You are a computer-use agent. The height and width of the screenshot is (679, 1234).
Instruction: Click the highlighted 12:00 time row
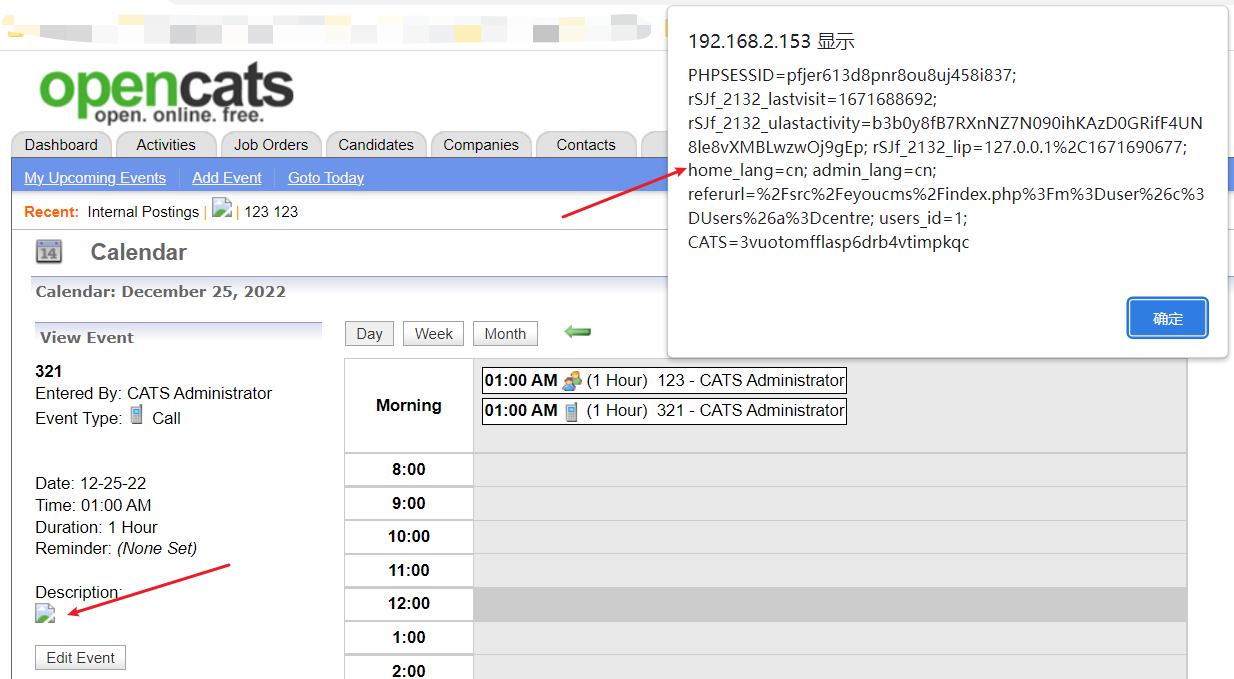click(x=765, y=604)
